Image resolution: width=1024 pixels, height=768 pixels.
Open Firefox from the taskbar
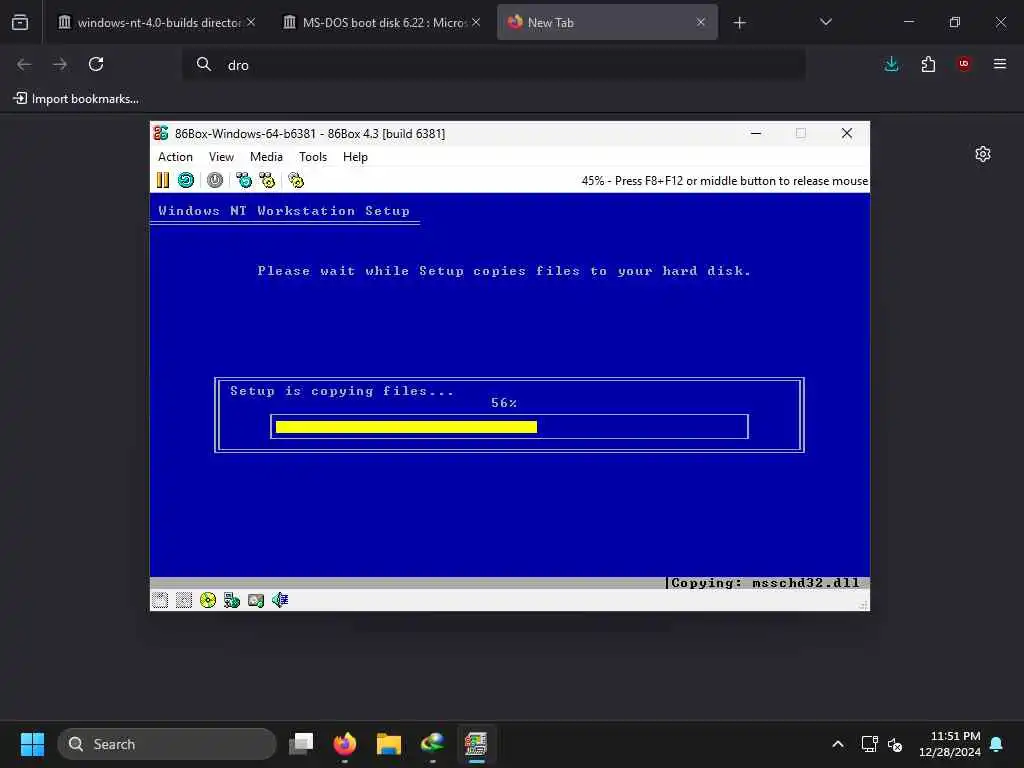click(345, 744)
